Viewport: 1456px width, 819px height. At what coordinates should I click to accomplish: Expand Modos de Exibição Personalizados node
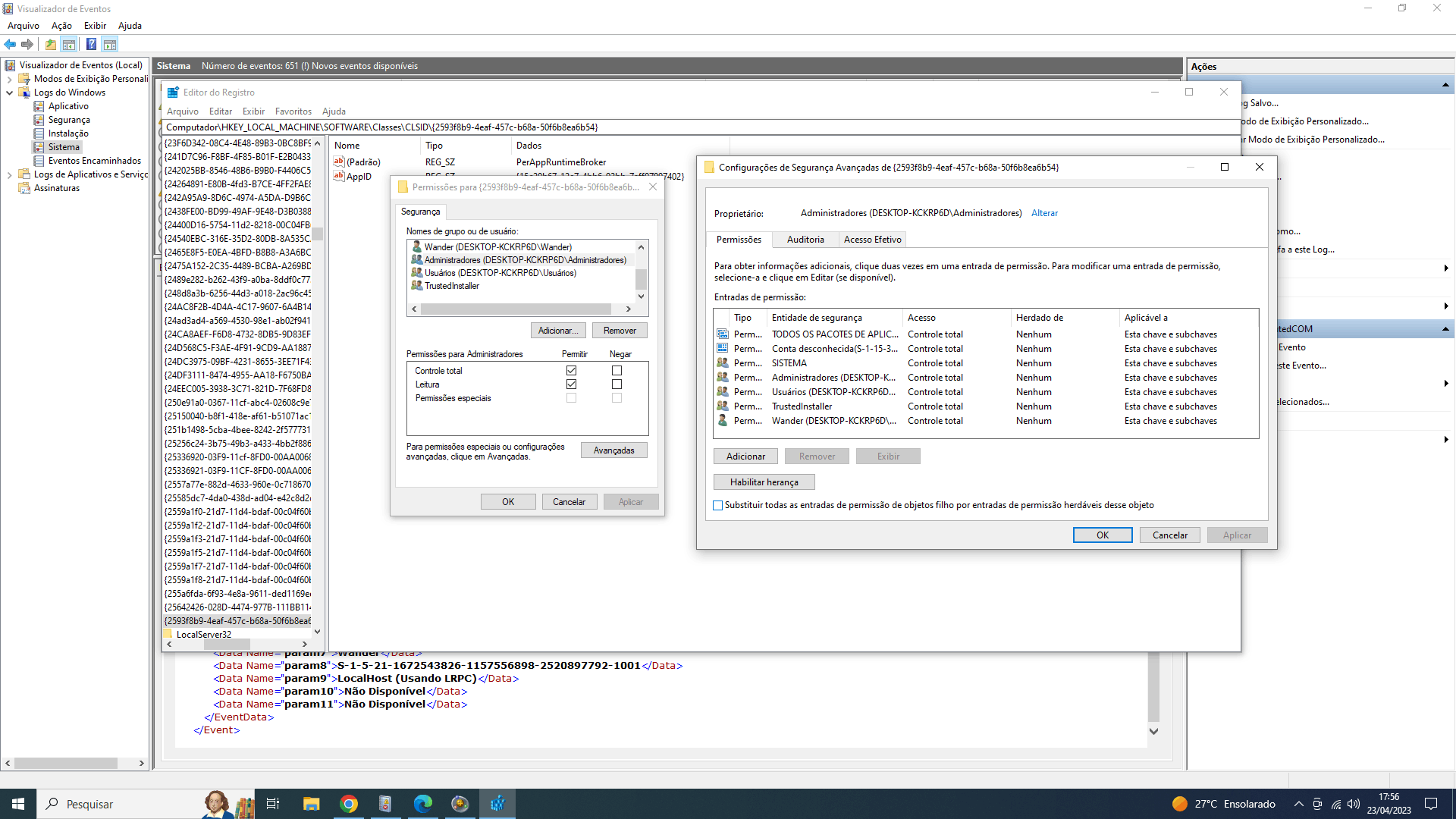point(9,79)
